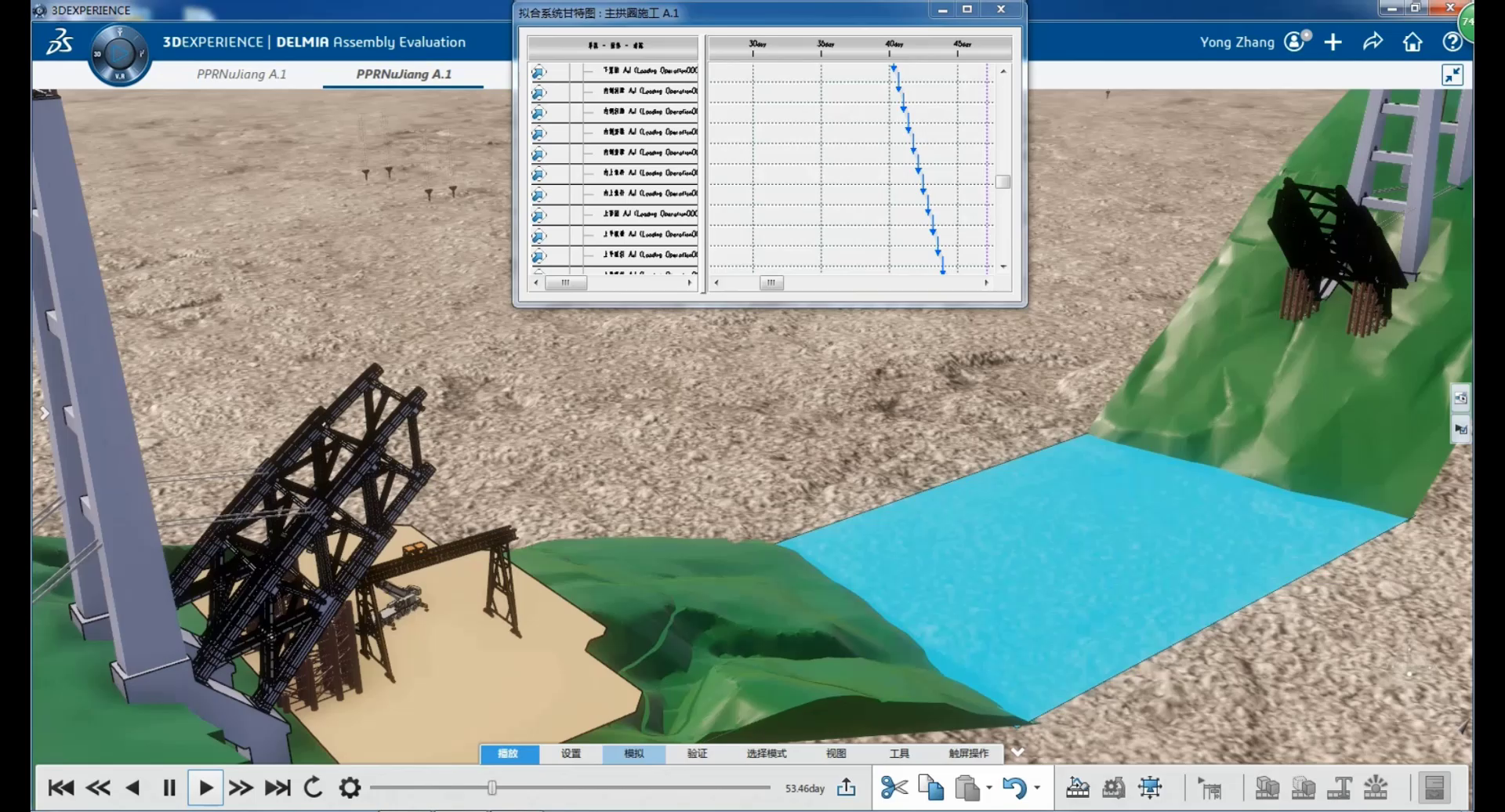Viewport: 1505px width, 812px height.
Task: Open the Paste dropdown arrow
Action: 989,787
